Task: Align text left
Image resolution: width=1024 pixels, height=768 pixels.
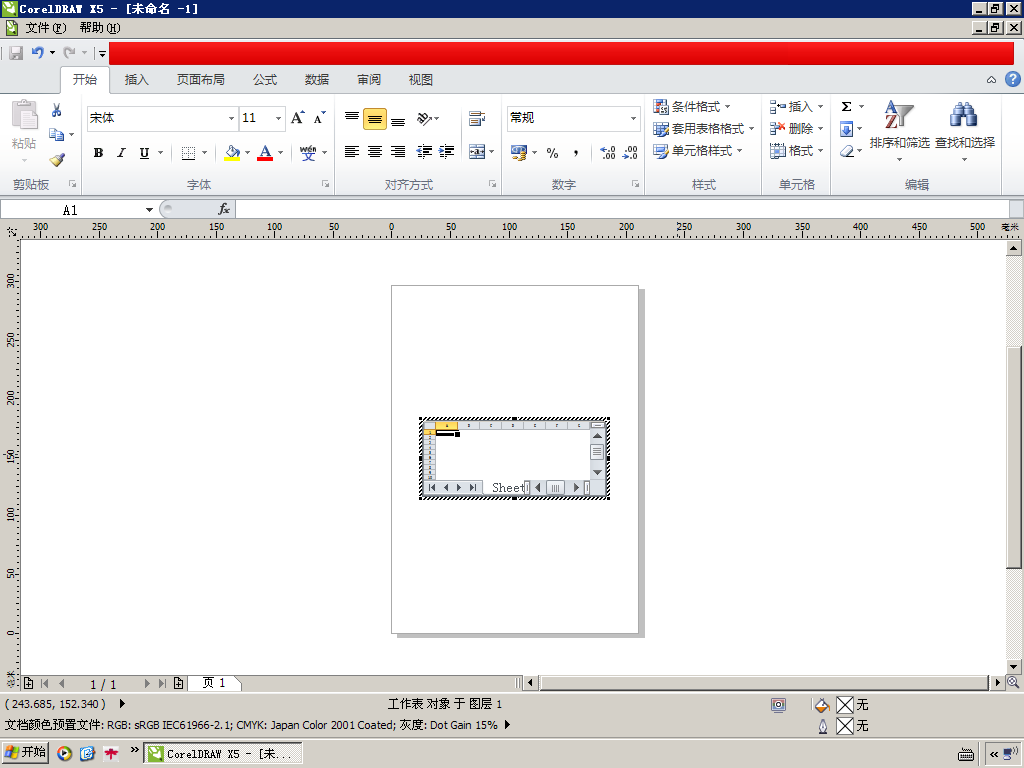Action: [x=351, y=152]
